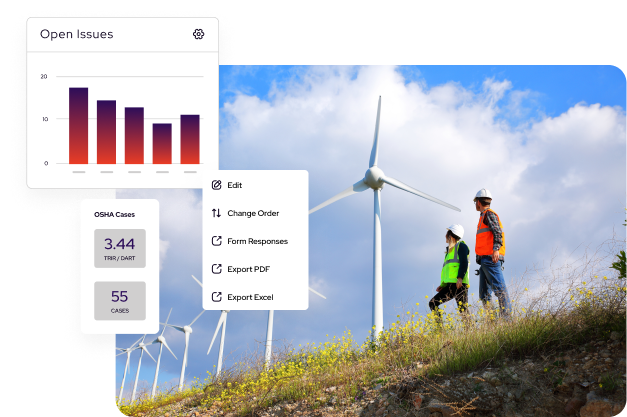Click the Form Responses external-link icon
Screen dimensions: 627x417
point(216,241)
